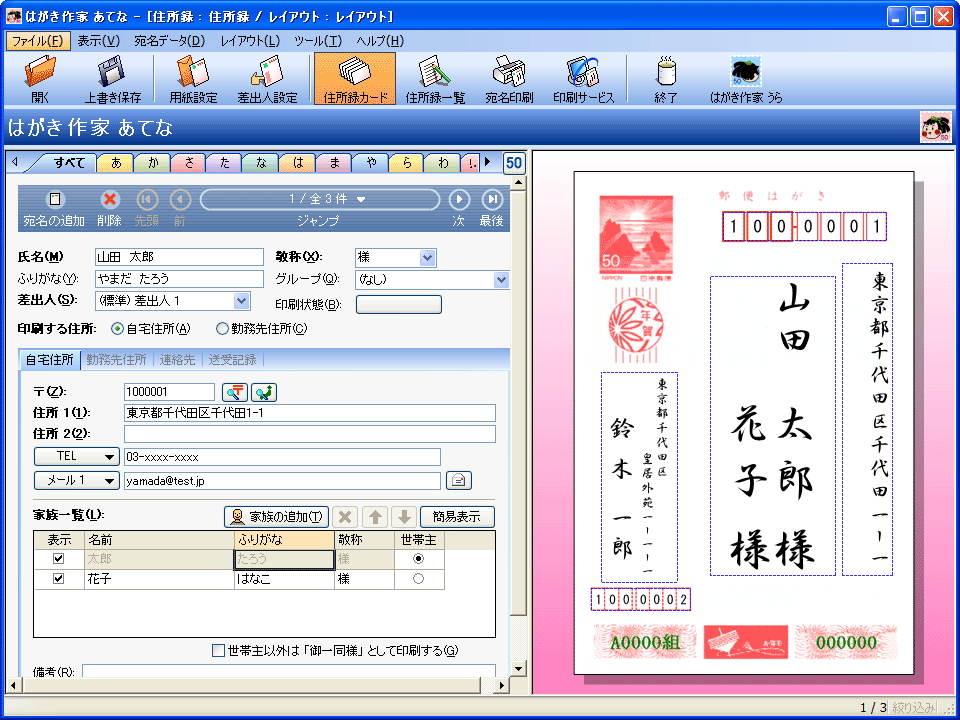Select 勤務先住所 radio for printing address
The width and height of the screenshot is (960, 720).
[x=222, y=329]
